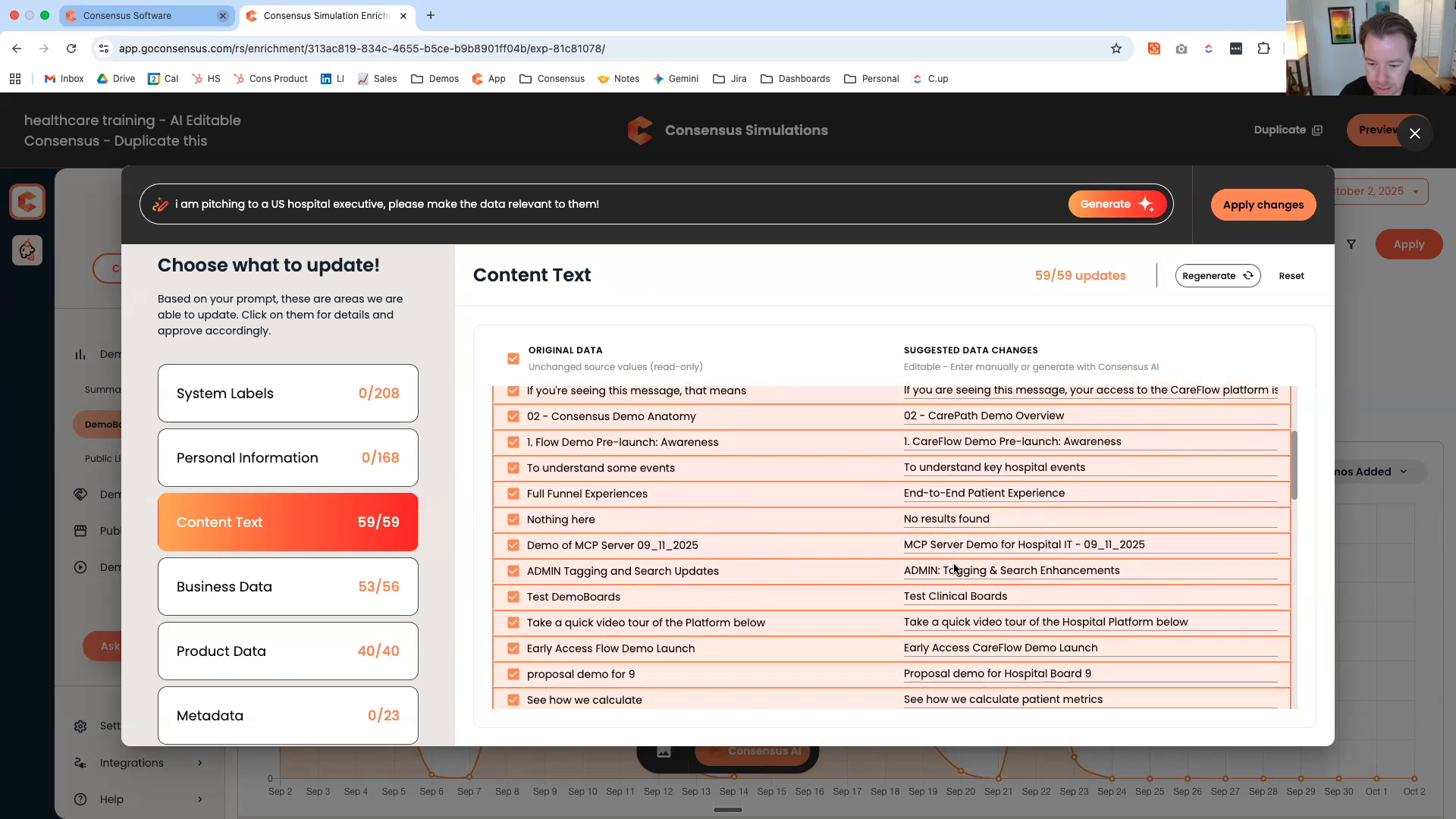Click the magic wand icon in the prompt bar
Screen dimensions: 1456x819
coord(161,203)
